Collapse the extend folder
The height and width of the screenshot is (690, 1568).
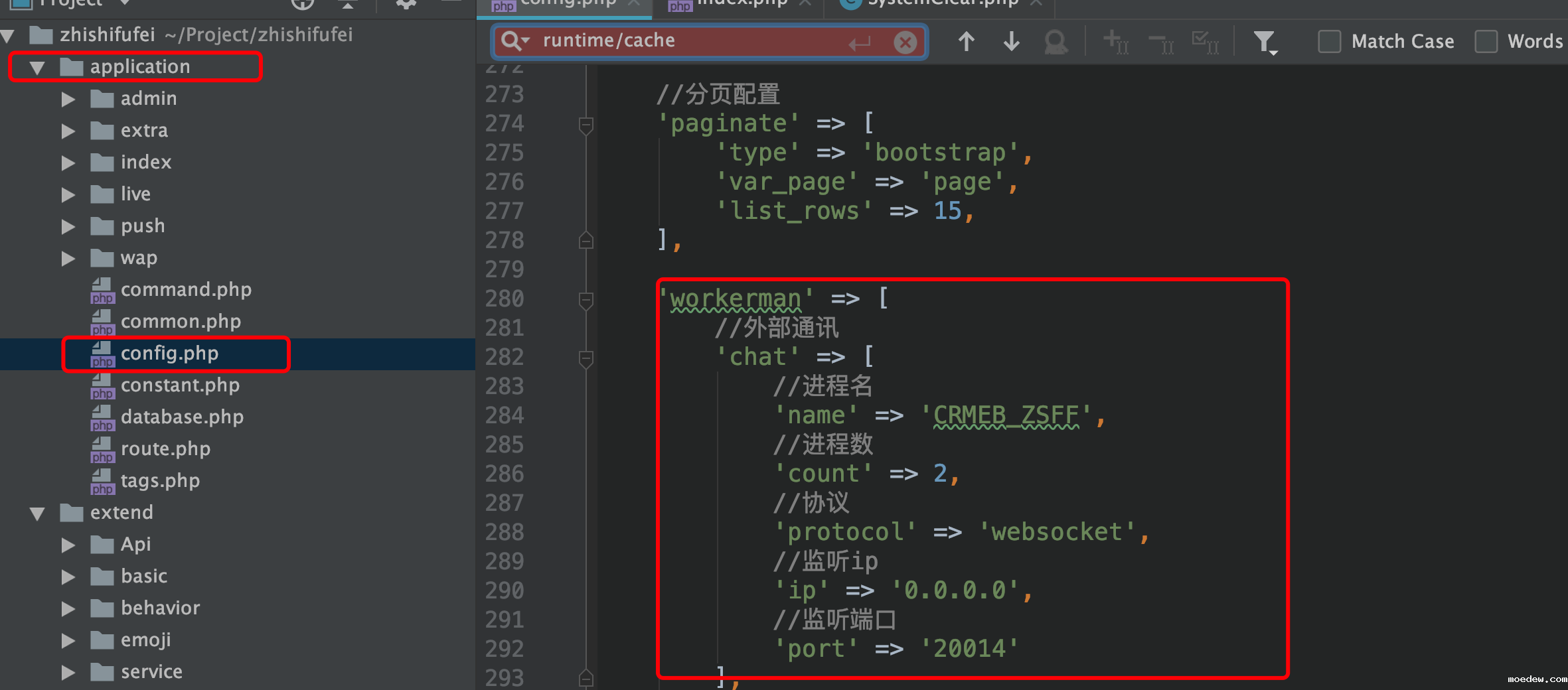(x=37, y=513)
